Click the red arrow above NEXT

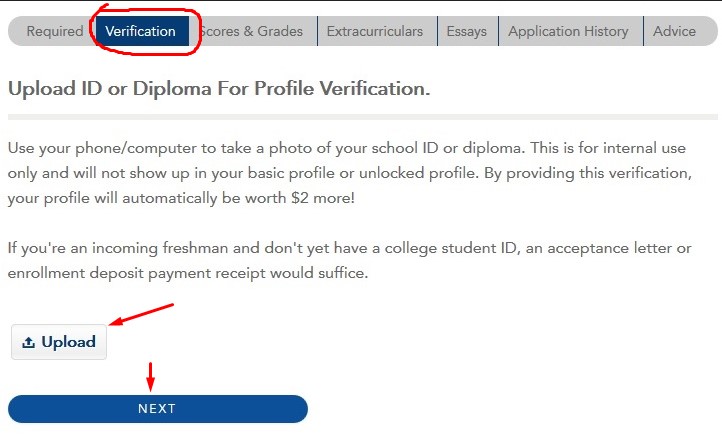150,377
